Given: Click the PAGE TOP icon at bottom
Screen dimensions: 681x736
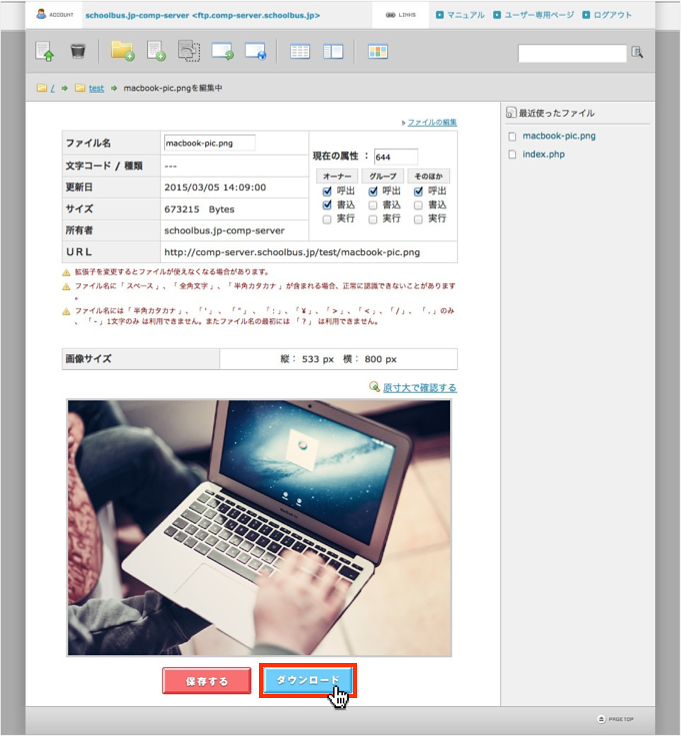Looking at the screenshot, I should pos(601,719).
